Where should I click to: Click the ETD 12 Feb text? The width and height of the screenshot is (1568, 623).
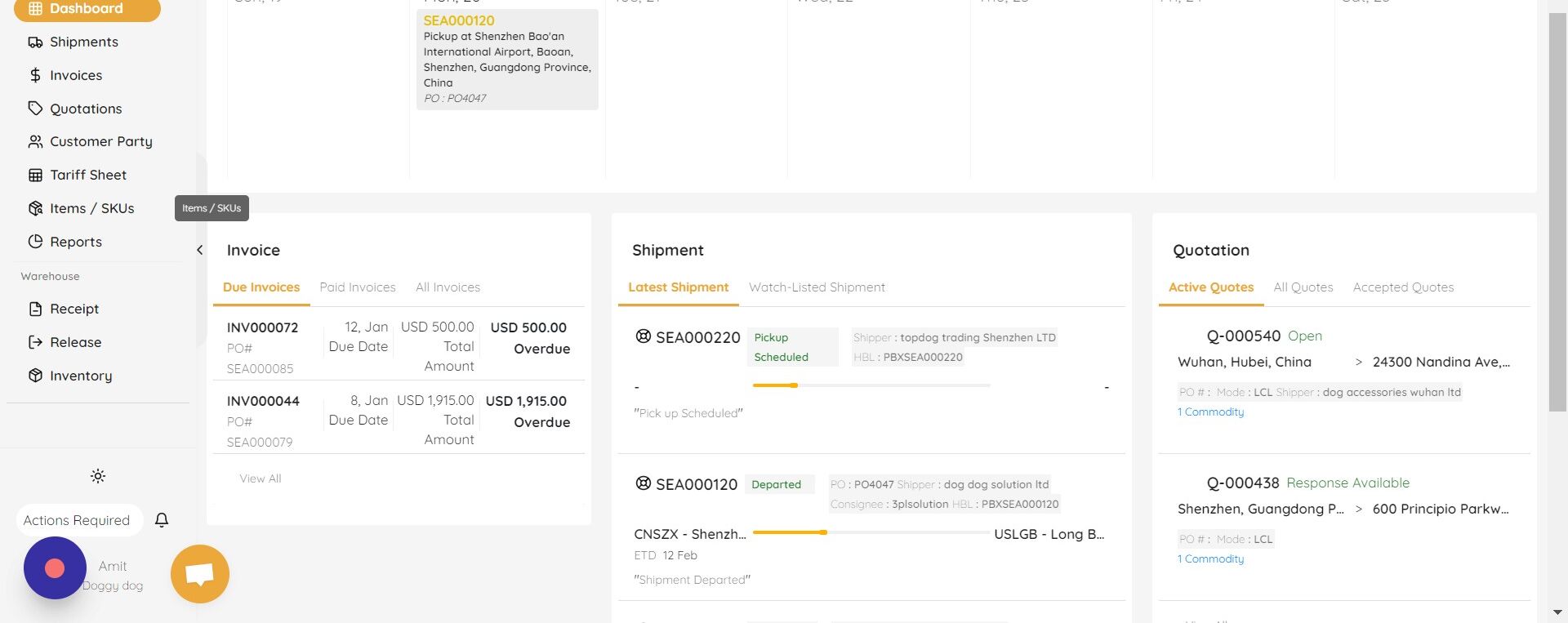666,555
